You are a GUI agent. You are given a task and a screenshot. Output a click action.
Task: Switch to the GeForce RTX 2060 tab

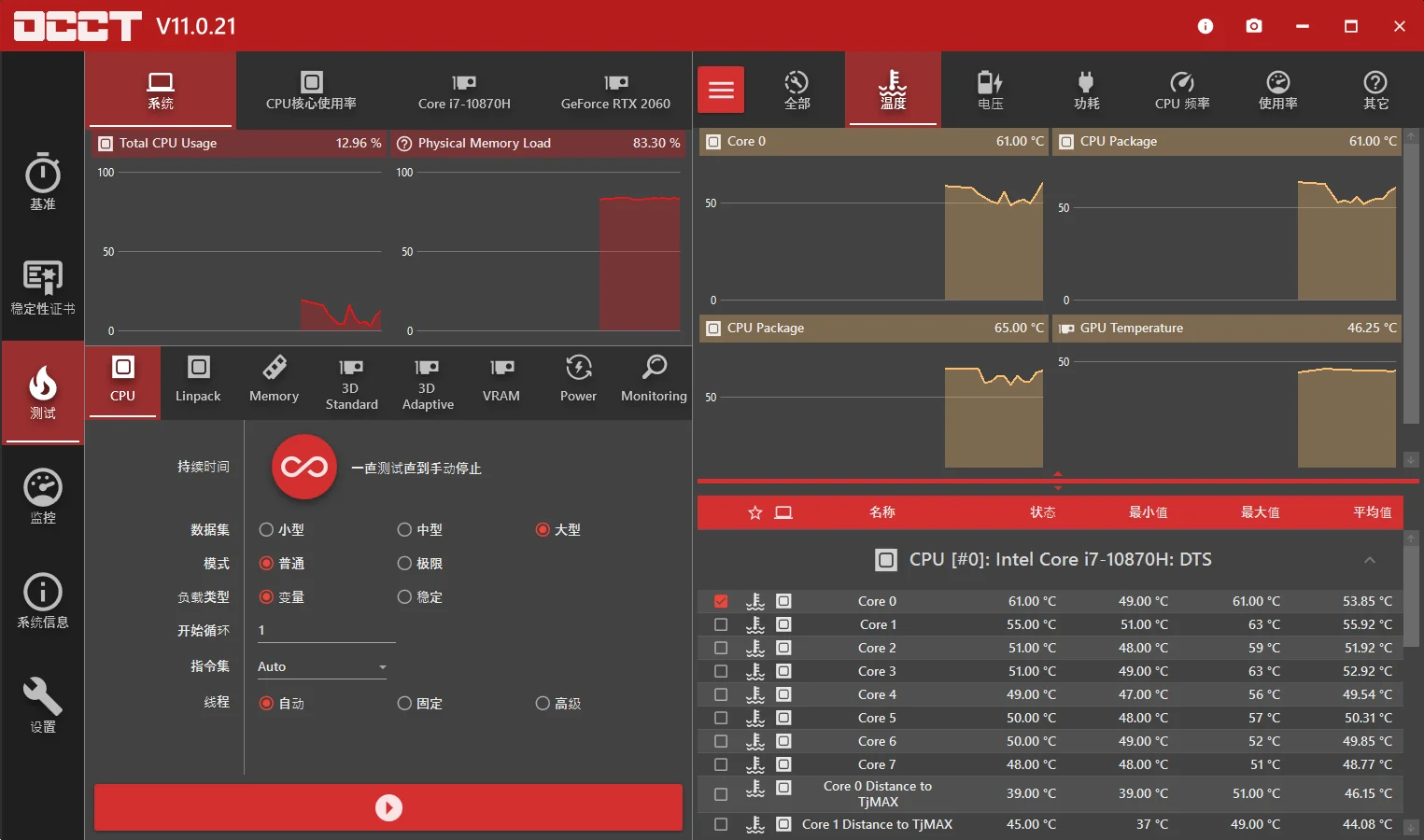(x=615, y=91)
